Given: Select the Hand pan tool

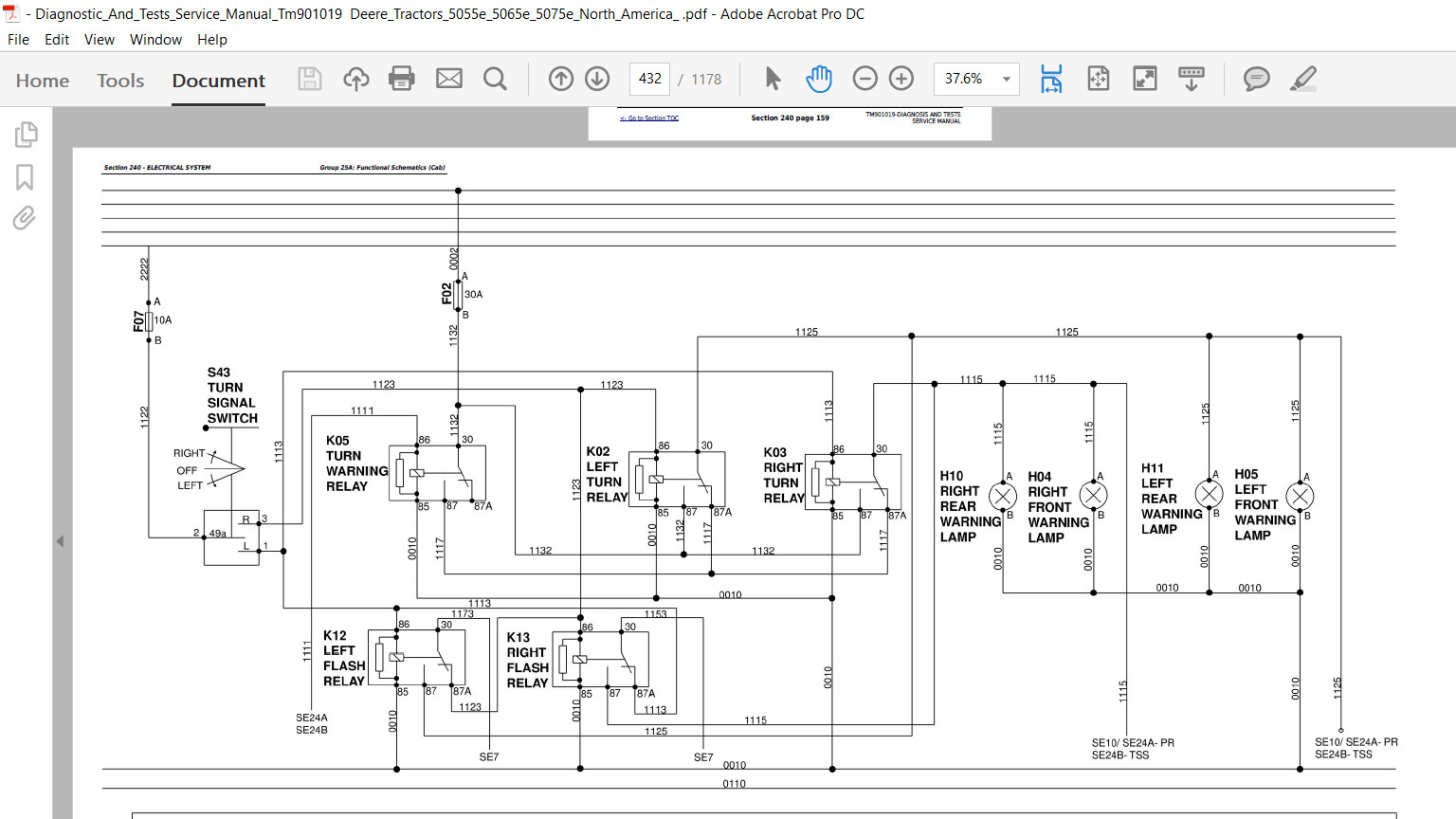Looking at the screenshot, I should click(819, 79).
